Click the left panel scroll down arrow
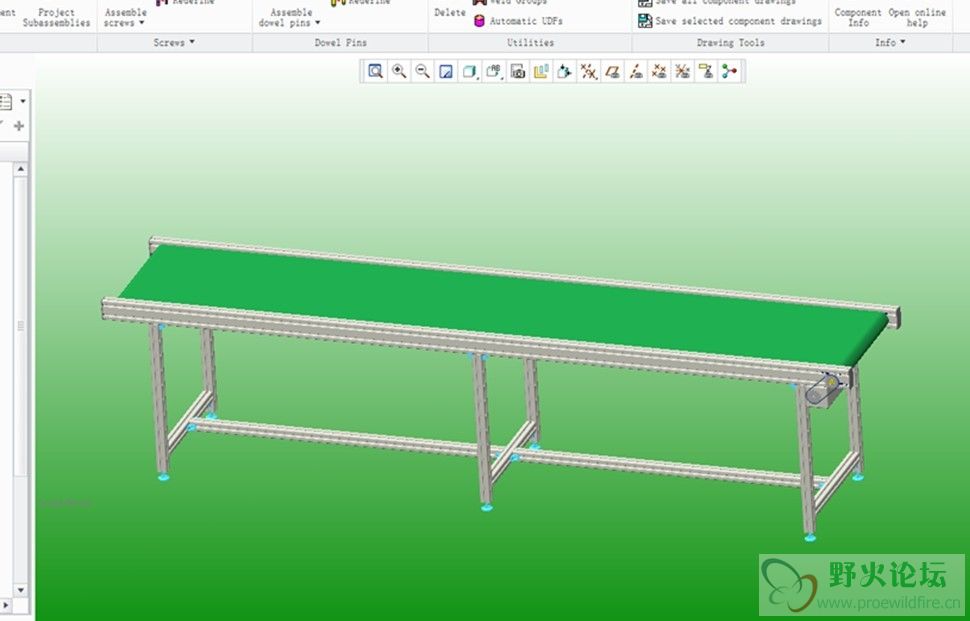Screen dimensions: 970x621 click(x=20, y=590)
